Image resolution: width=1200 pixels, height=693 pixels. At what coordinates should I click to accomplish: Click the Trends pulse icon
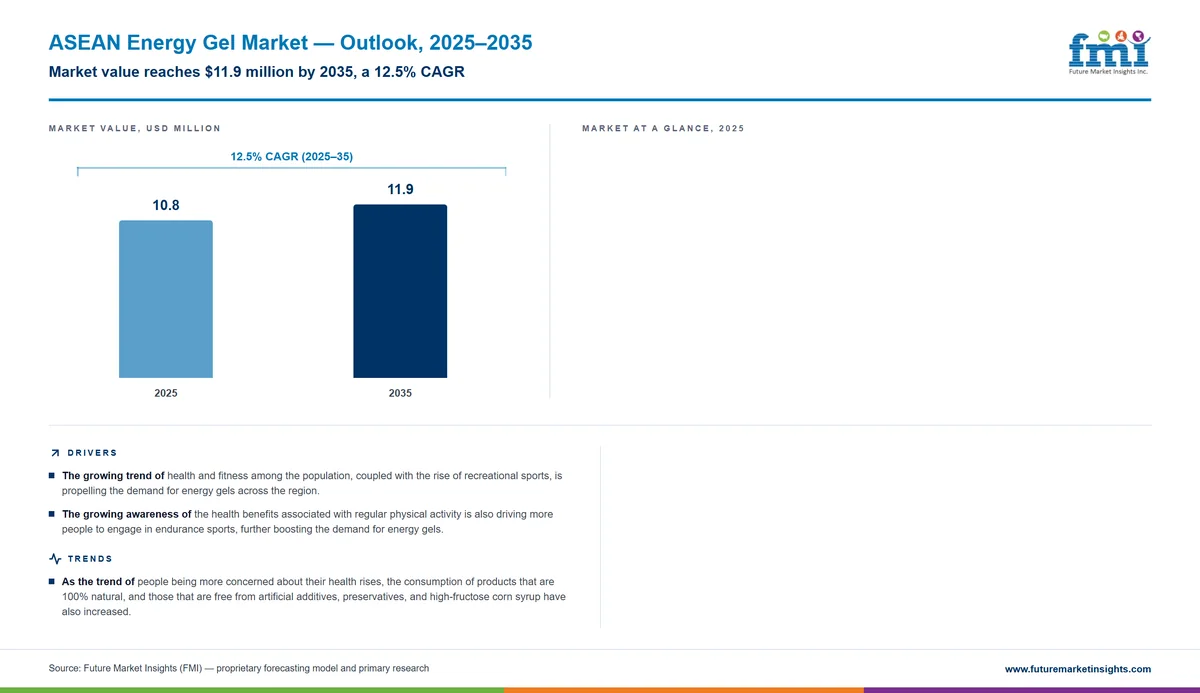54,559
